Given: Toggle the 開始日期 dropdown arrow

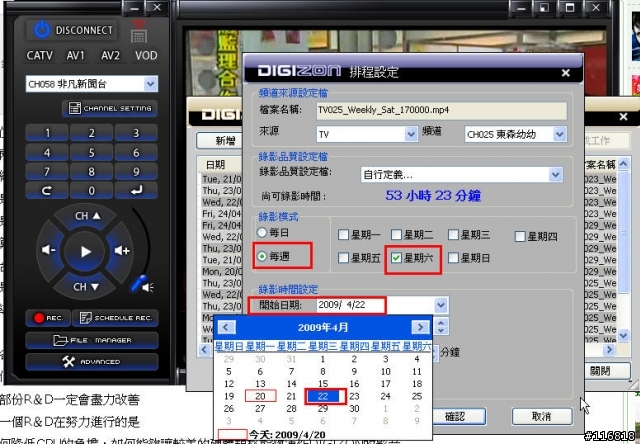Looking at the screenshot, I should 441,305.
